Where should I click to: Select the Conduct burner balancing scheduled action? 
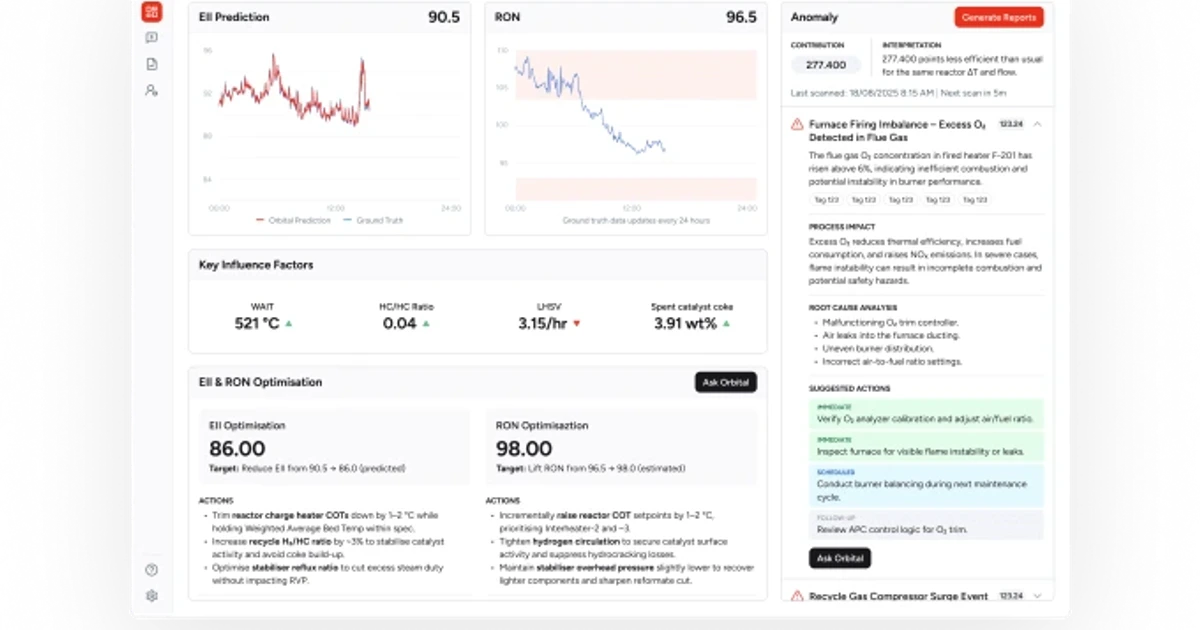926,485
